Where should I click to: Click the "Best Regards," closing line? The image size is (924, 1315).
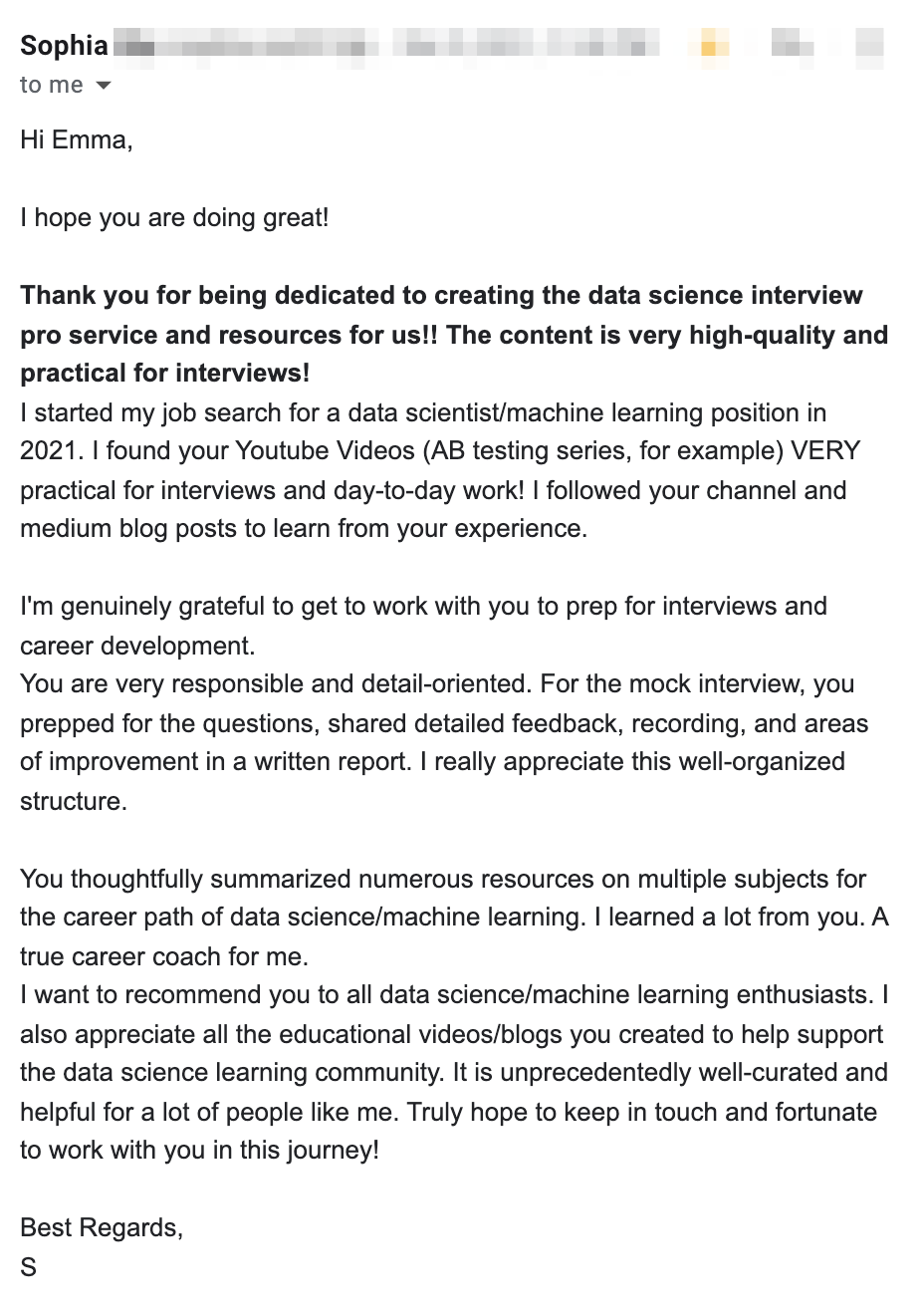(102, 1228)
